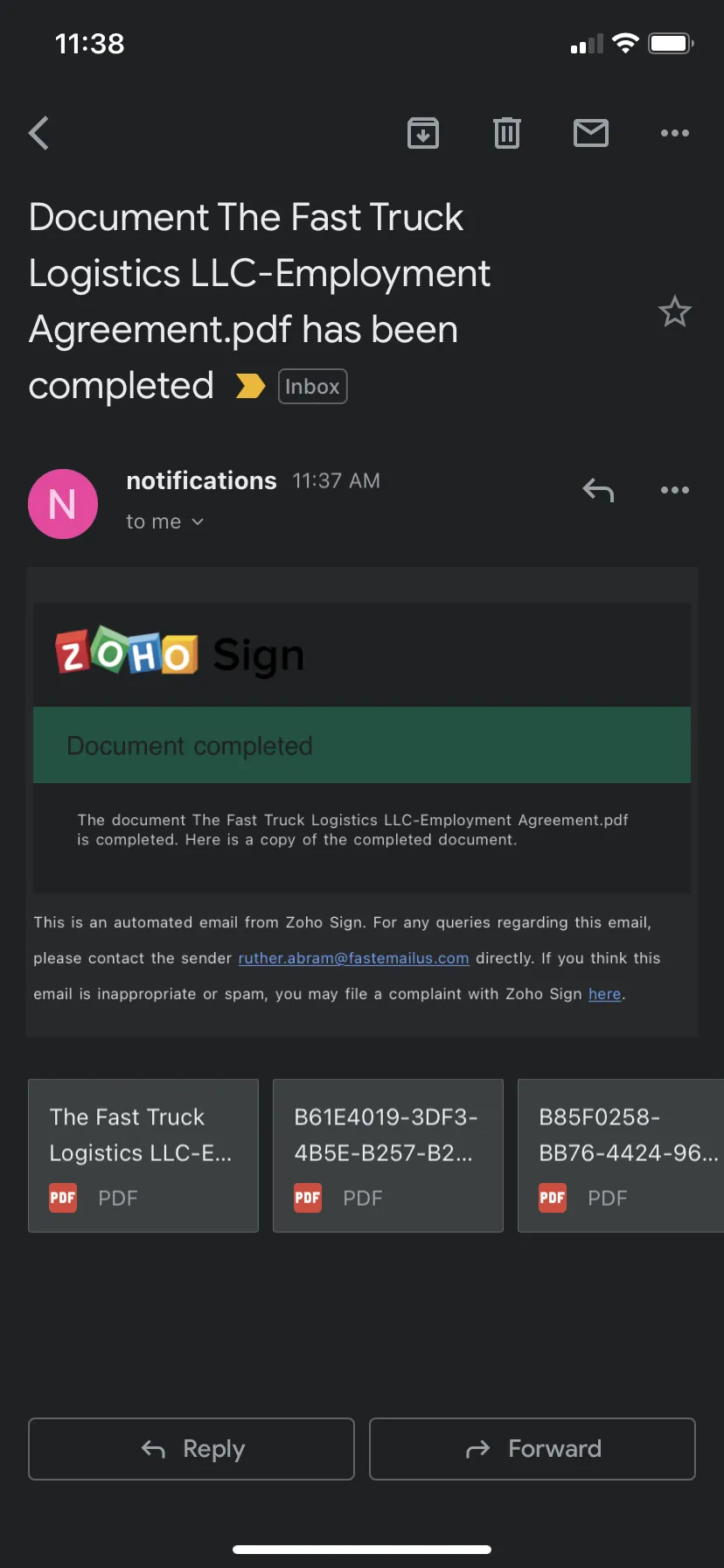Reply using the arrow beside the sender
The height and width of the screenshot is (1568, 724).
click(x=598, y=490)
